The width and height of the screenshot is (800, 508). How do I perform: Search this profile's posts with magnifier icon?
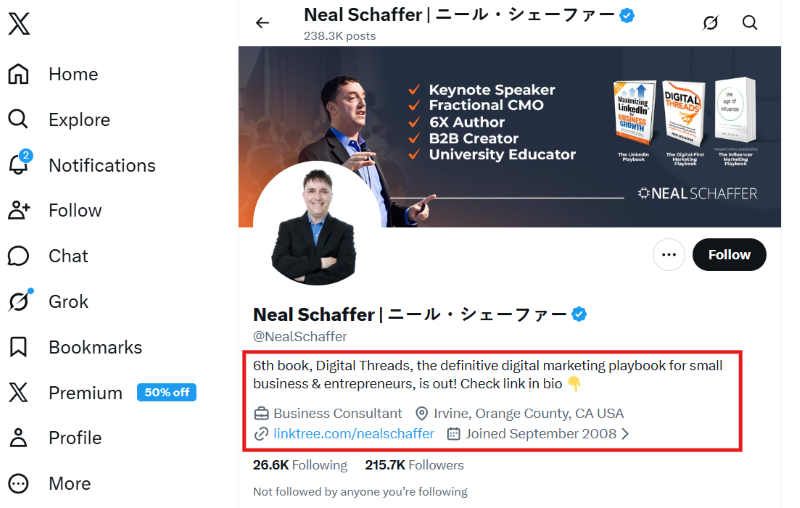click(750, 23)
